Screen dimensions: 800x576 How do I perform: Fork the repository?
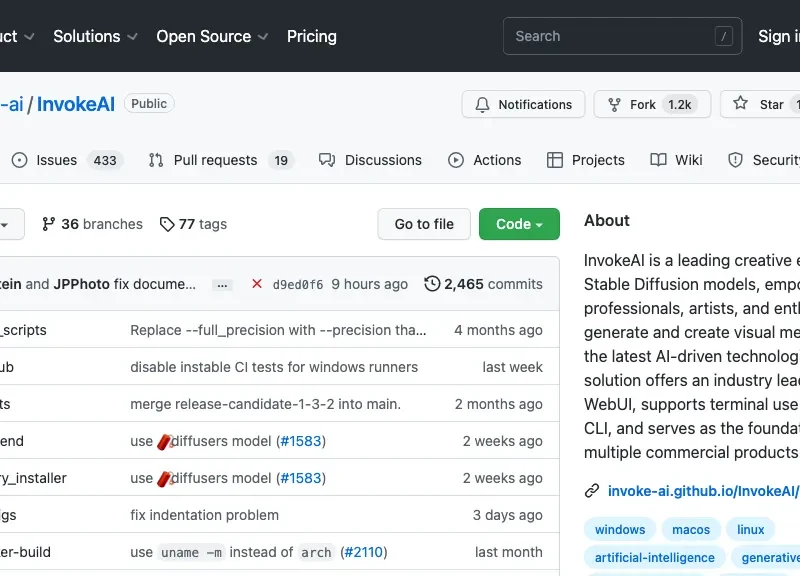coord(652,104)
